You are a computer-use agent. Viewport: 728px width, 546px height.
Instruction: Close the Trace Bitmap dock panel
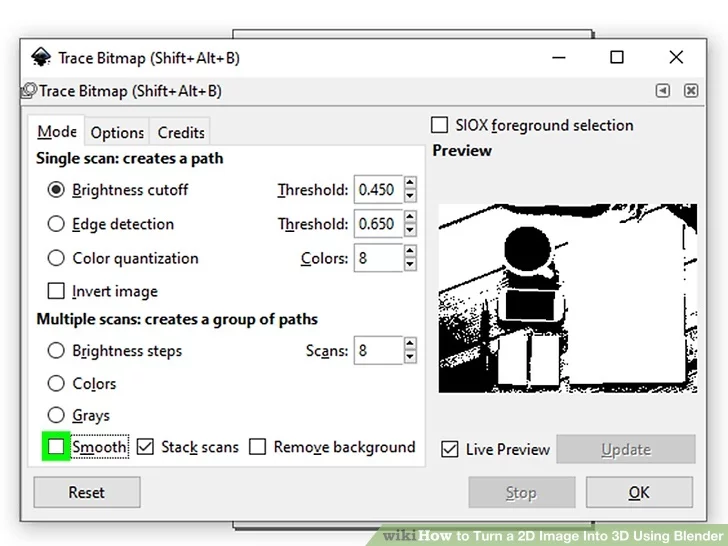(691, 91)
